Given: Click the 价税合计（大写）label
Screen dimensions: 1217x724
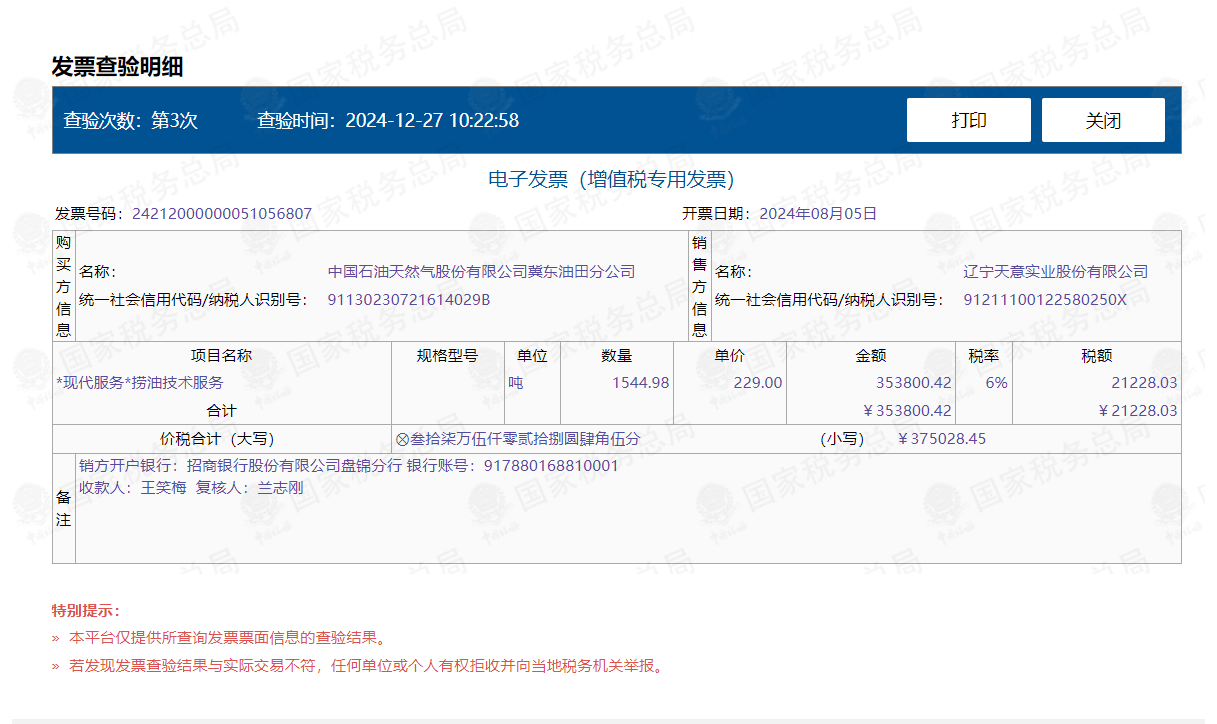Looking at the screenshot, I should tap(217, 438).
